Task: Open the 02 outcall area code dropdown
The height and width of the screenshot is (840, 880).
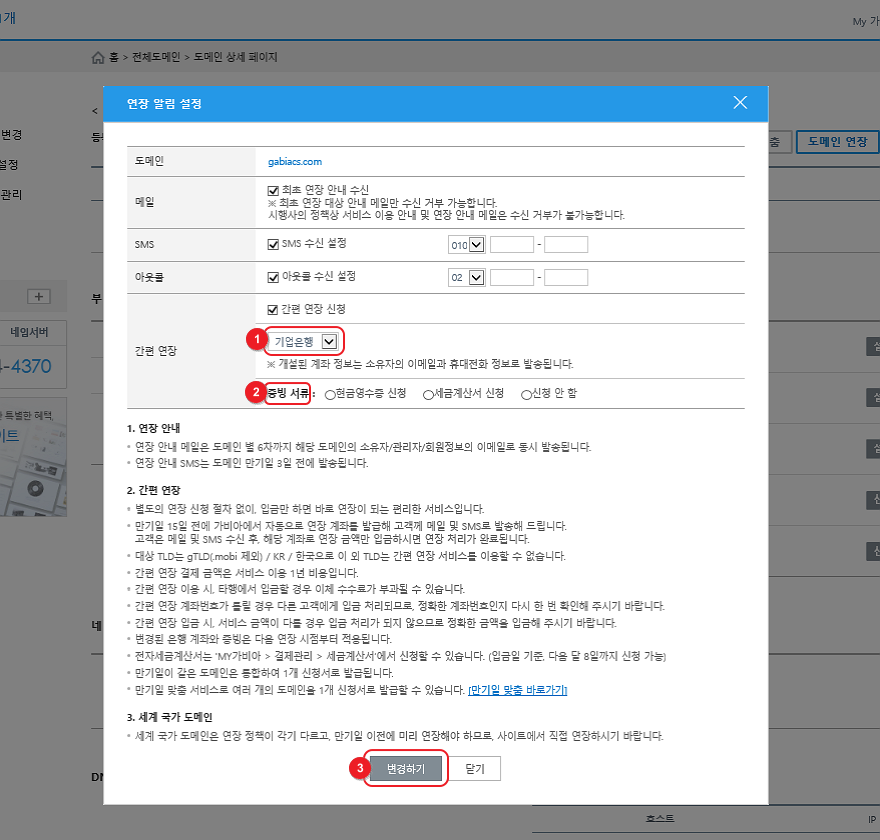Action: tap(466, 277)
